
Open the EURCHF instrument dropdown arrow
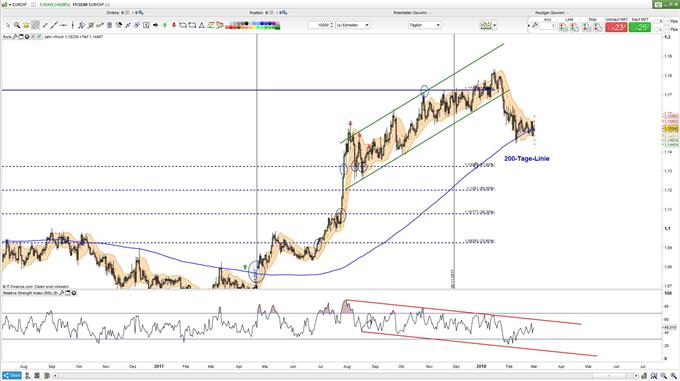tap(10, 4)
